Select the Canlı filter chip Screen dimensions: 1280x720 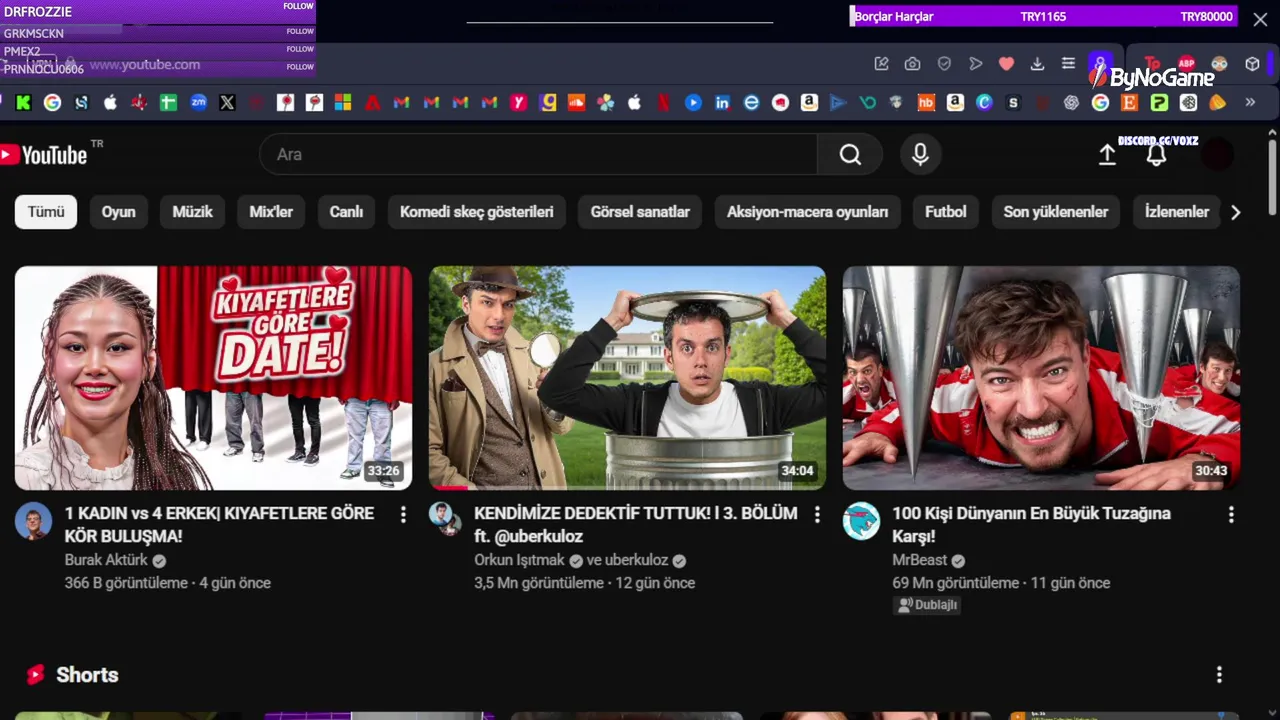(346, 212)
